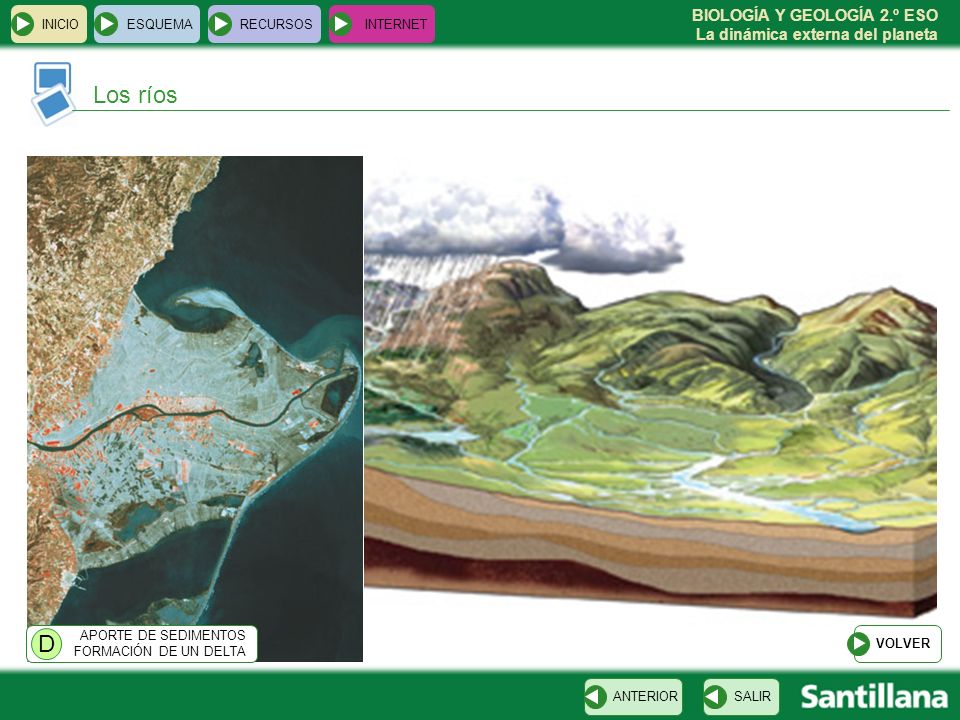Exit using the SALIR button

click(741, 697)
